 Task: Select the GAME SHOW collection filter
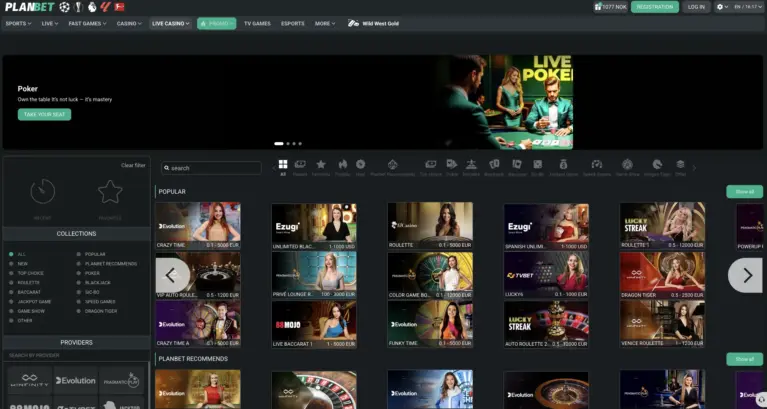pyautogui.click(x=26, y=311)
